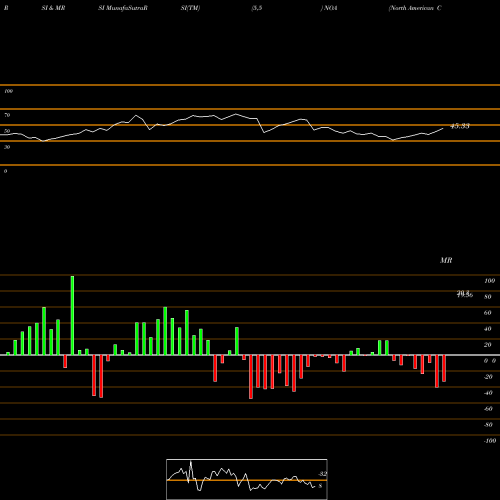Click the 'SI(TM)' header label
Viewport: 500px width, 500px height.
tap(190, 8)
